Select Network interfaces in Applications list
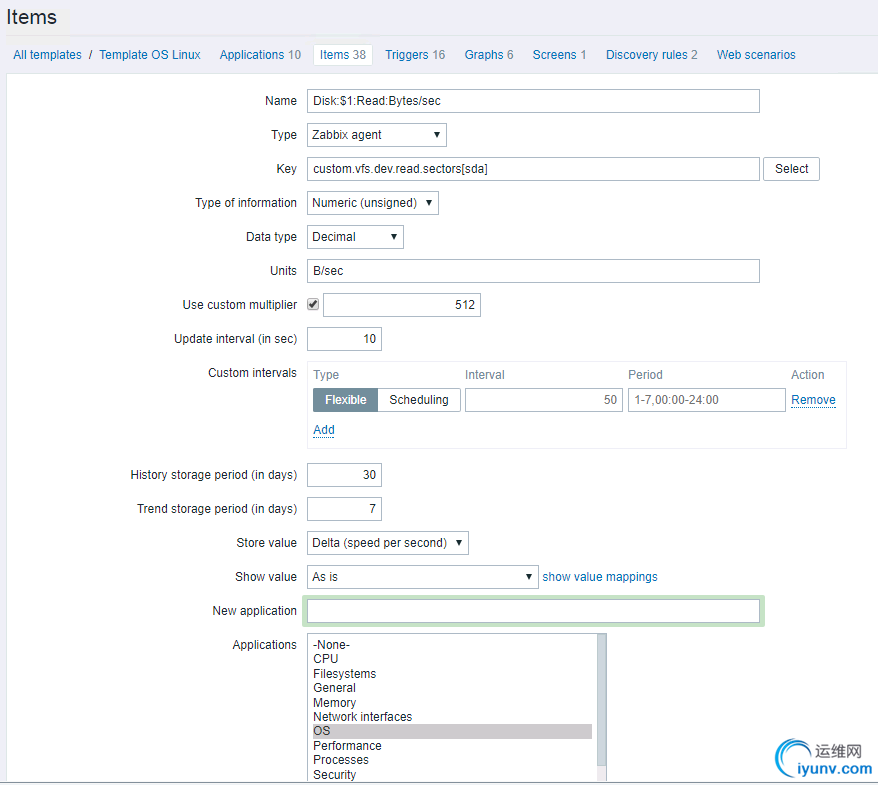Screen dimensions: 878x785 click(452, 717)
